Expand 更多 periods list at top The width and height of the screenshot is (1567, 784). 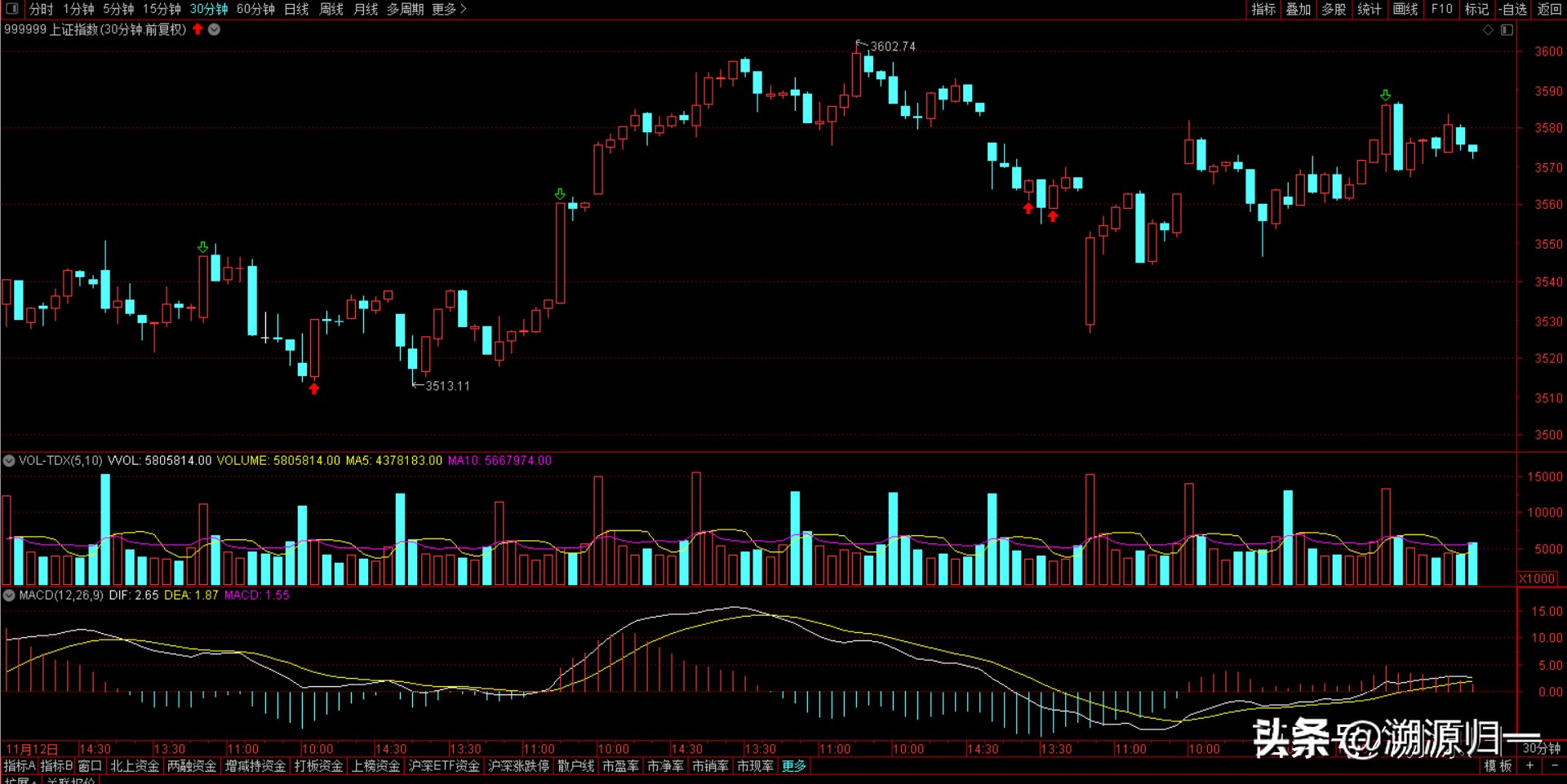[x=449, y=9]
